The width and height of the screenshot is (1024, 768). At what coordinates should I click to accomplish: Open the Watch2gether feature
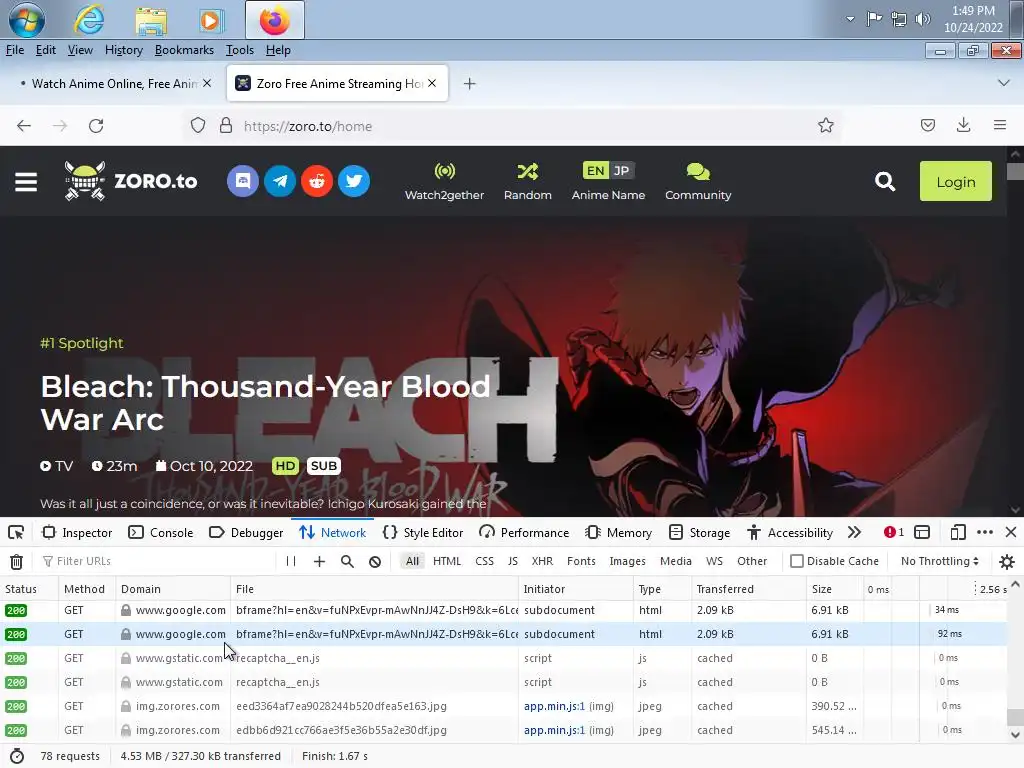coord(444,182)
